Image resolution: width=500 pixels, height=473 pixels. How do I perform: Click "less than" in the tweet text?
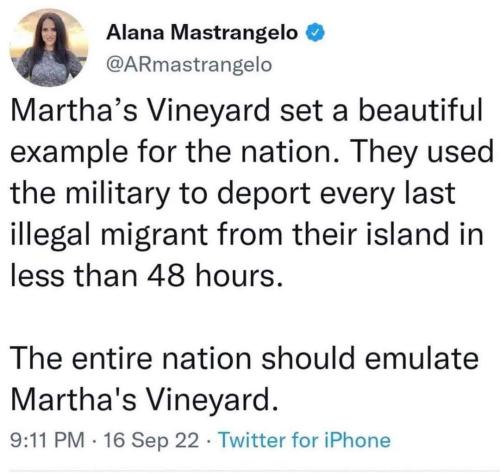pyautogui.click(x=74, y=276)
